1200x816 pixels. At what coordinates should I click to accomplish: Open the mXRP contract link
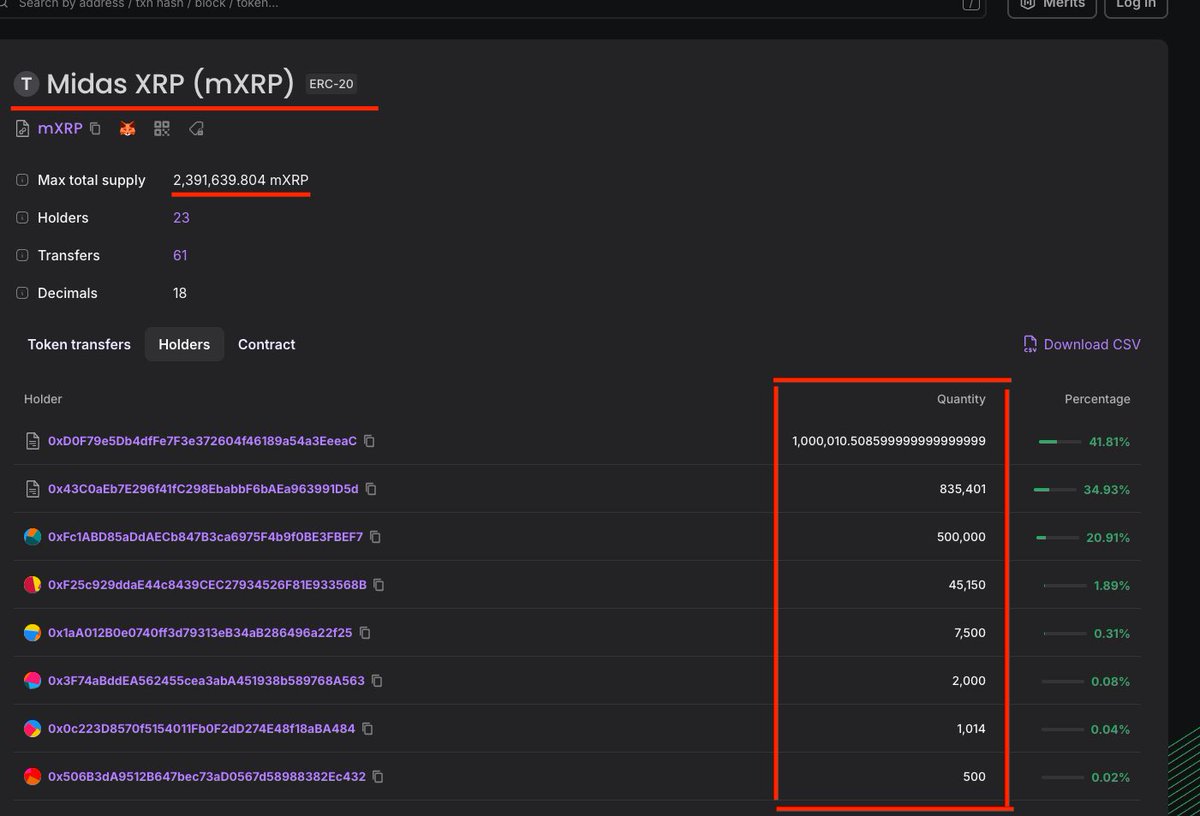click(60, 128)
